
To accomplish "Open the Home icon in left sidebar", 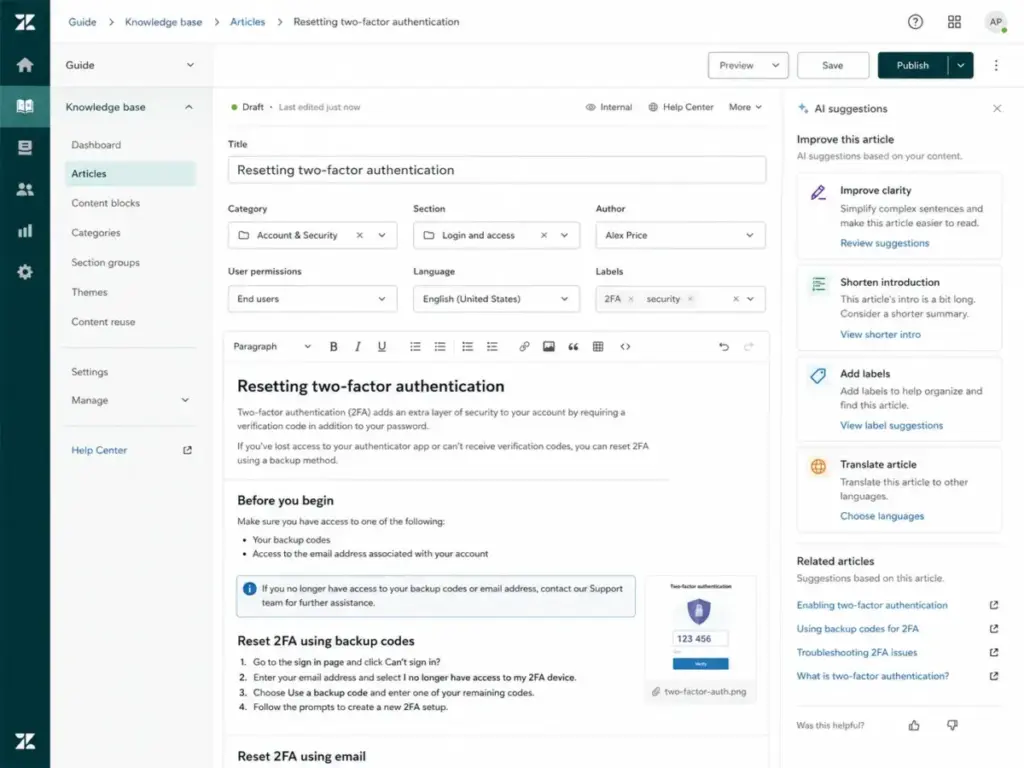I will (25, 65).
